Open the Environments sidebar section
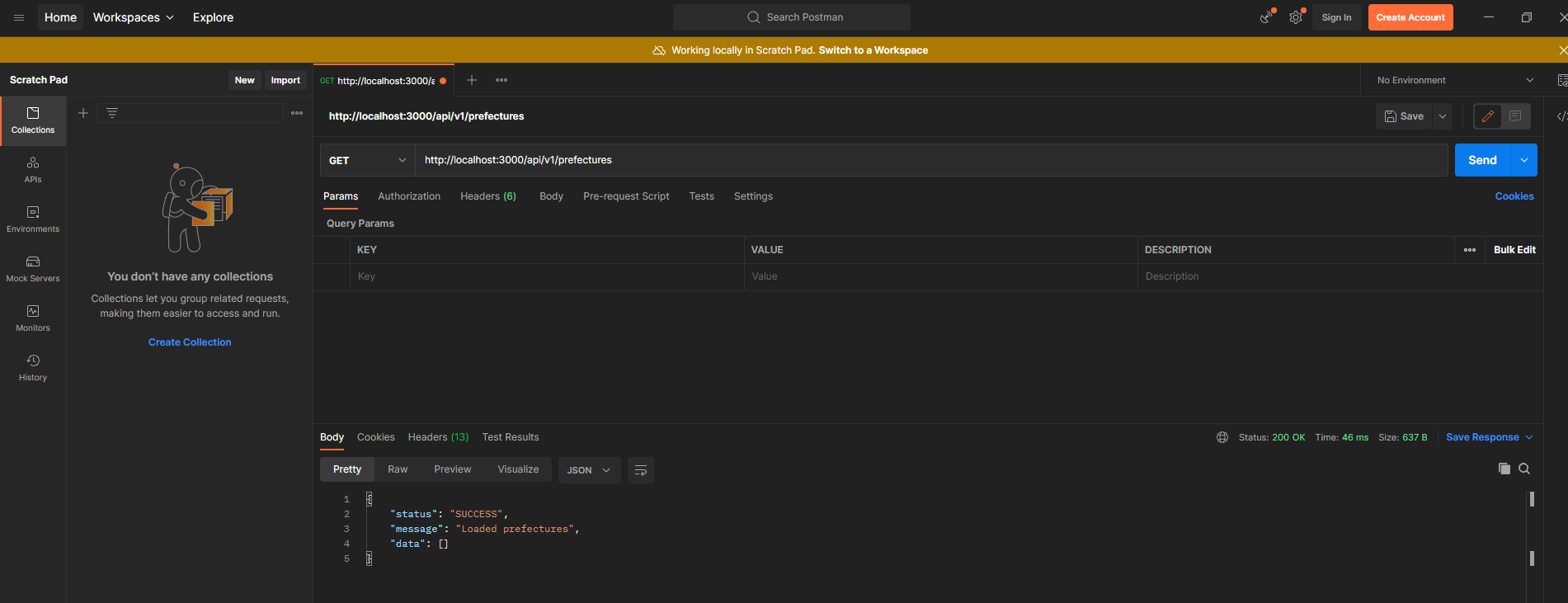This screenshot has width=1568, height=603. click(33, 219)
